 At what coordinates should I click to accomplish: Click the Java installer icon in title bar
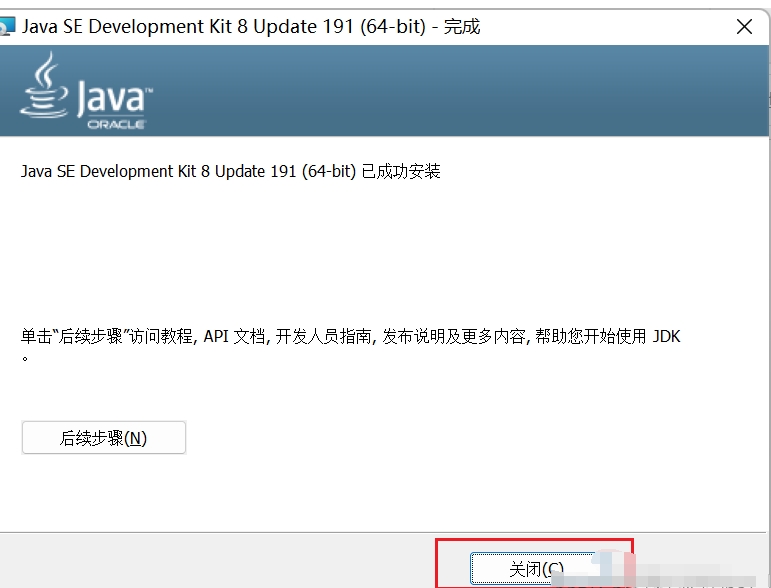[7, 27]
